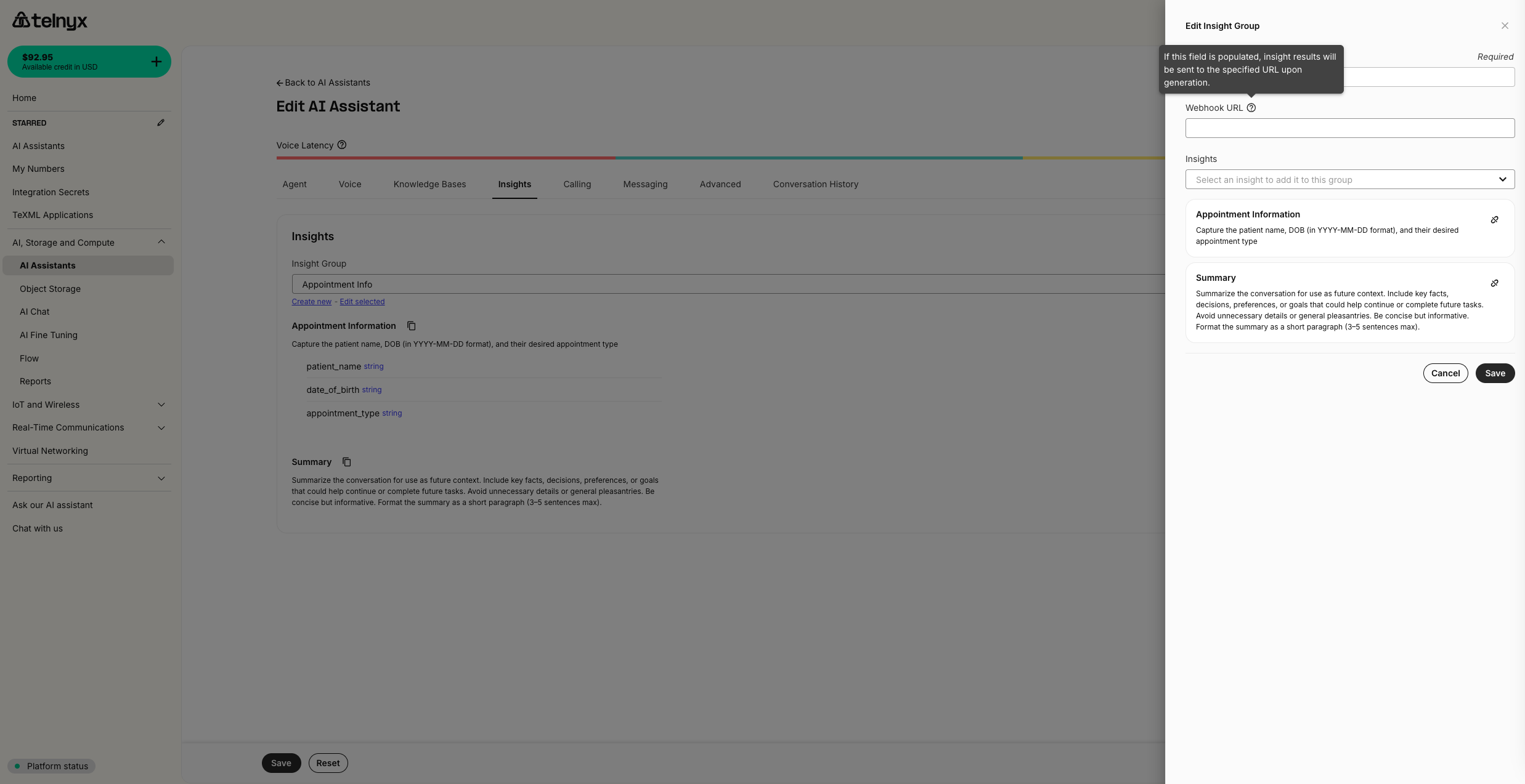The image size is (1525, 784).
Task: Expand the Real-Time Communications section
Action: (x=161, y=427)
